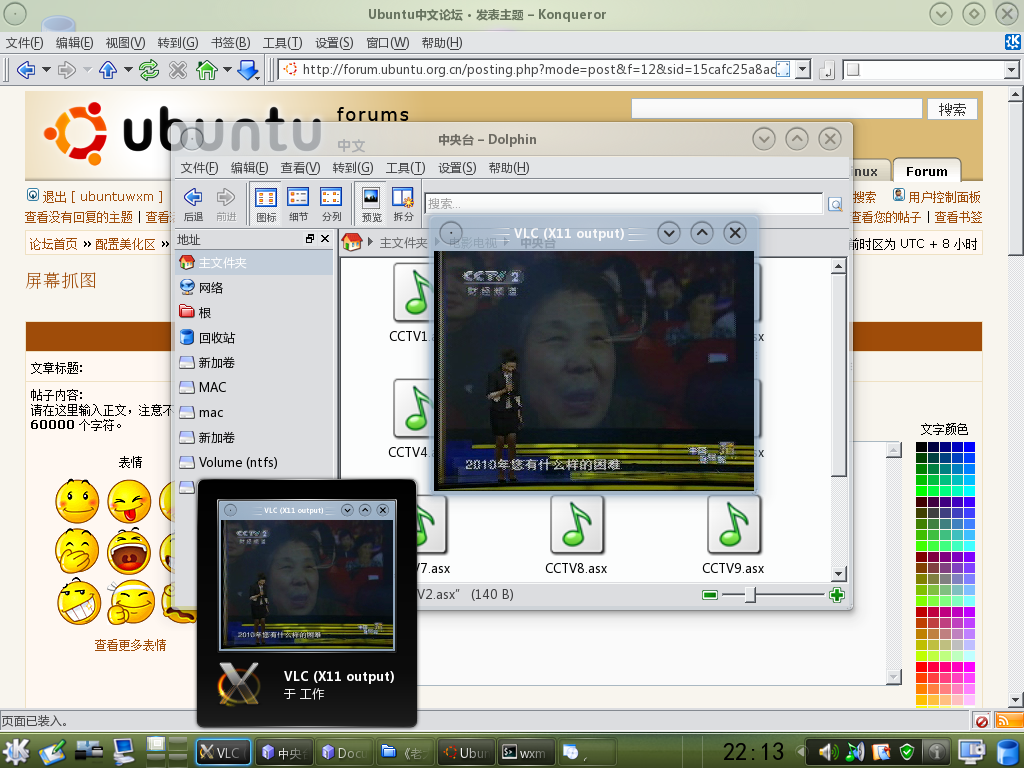
Task: Open 工具(T) menu in Konqueror
Action: coord(282,43)
